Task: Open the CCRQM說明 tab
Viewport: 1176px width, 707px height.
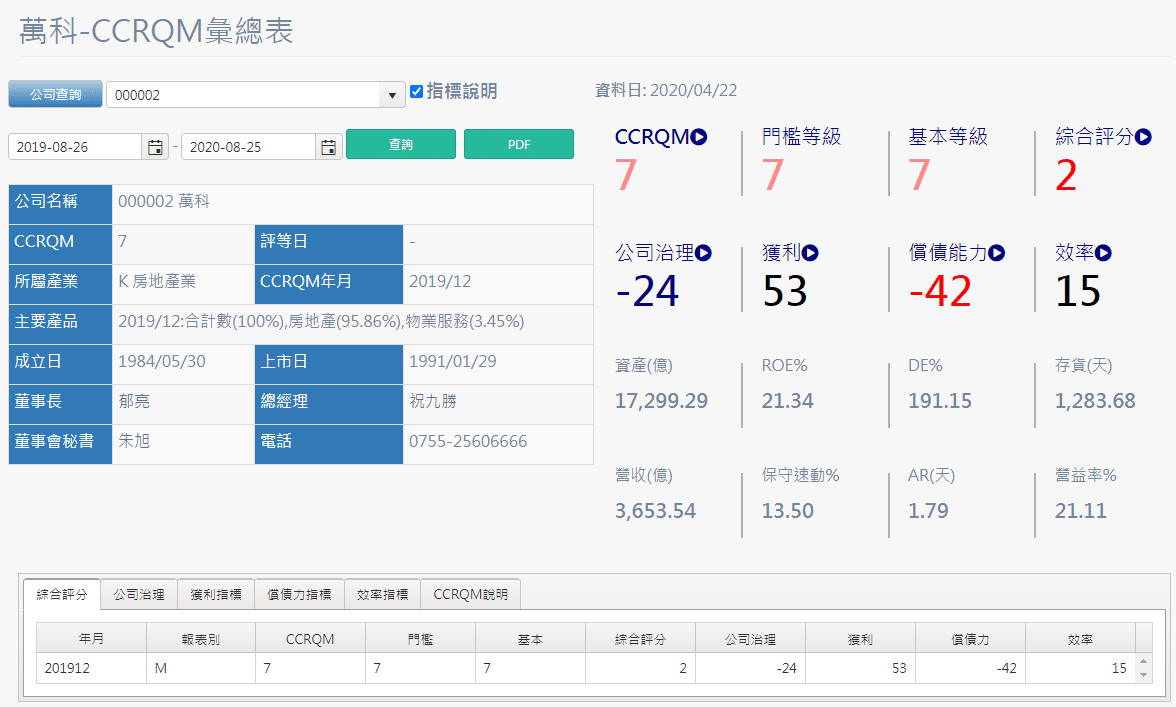Action: (470, 594)
